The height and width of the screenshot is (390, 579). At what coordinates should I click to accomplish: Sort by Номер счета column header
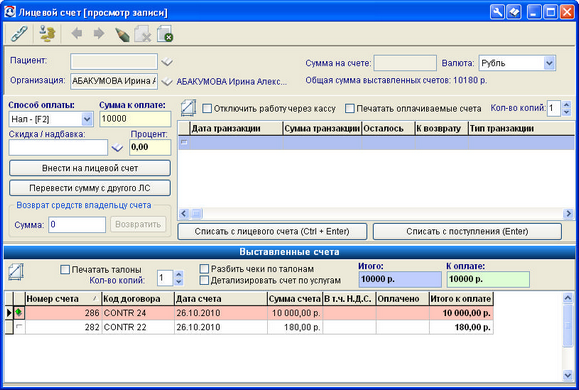point(63,299)
